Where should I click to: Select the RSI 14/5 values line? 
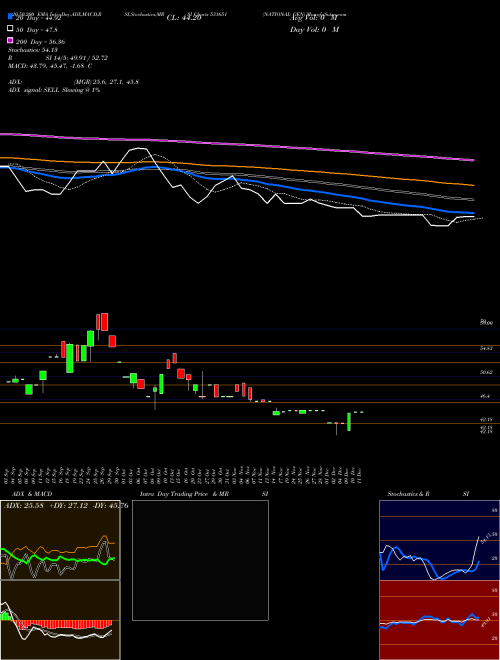(58, 58)
